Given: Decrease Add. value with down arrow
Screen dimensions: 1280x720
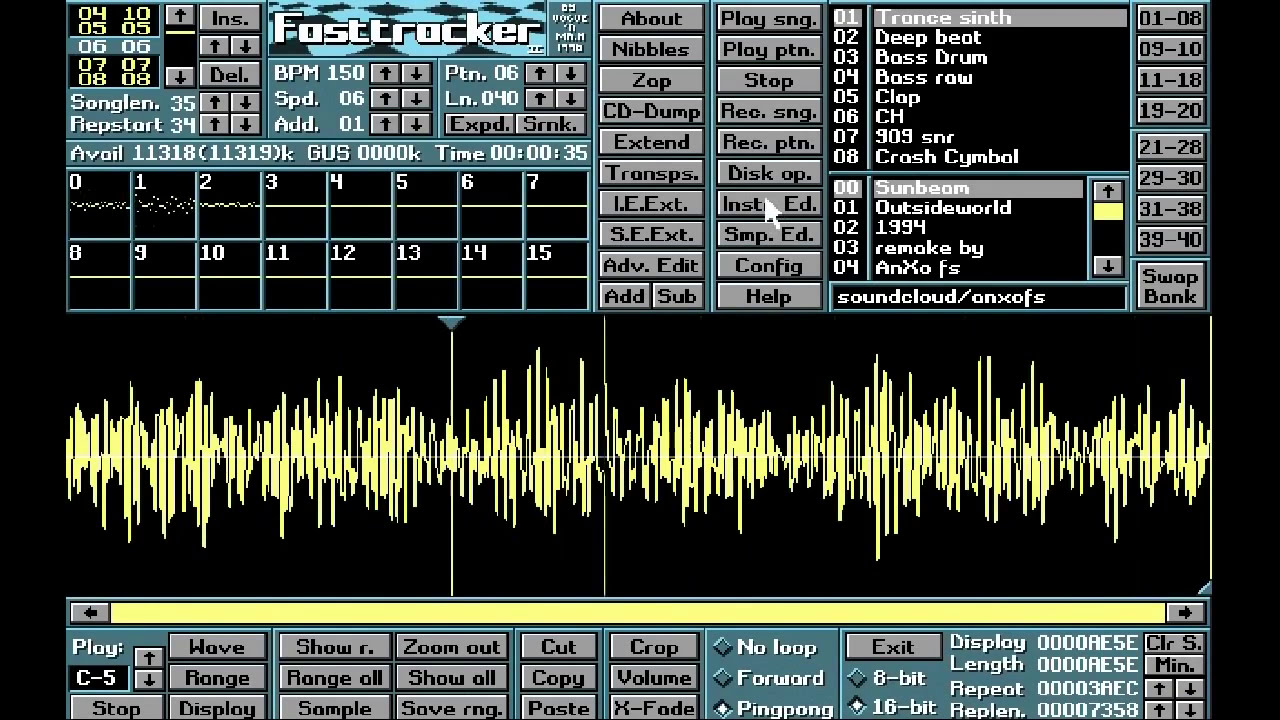Looking at the screenshot, I should coord(417,124).
